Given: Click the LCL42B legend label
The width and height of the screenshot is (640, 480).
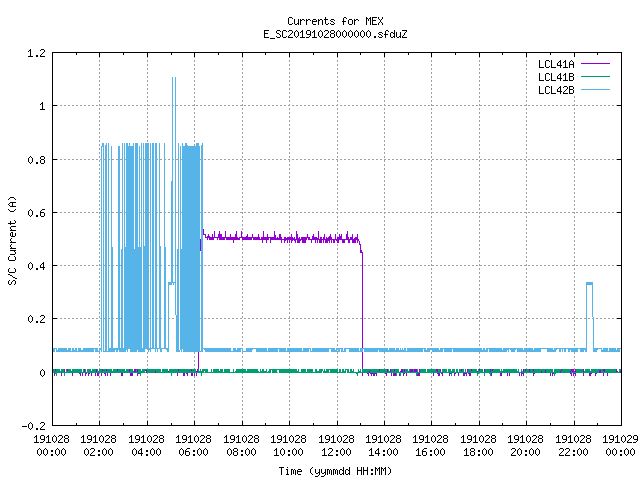Looking at the screenshot, I should (556, 90).
